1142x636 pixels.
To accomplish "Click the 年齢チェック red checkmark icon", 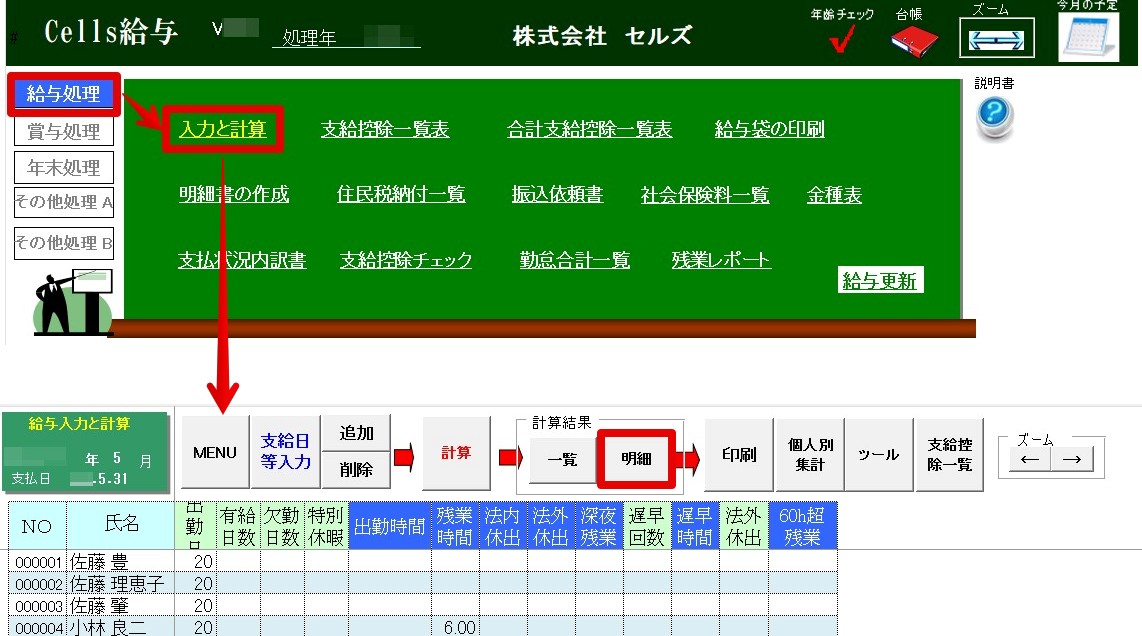I will point(842,39).
